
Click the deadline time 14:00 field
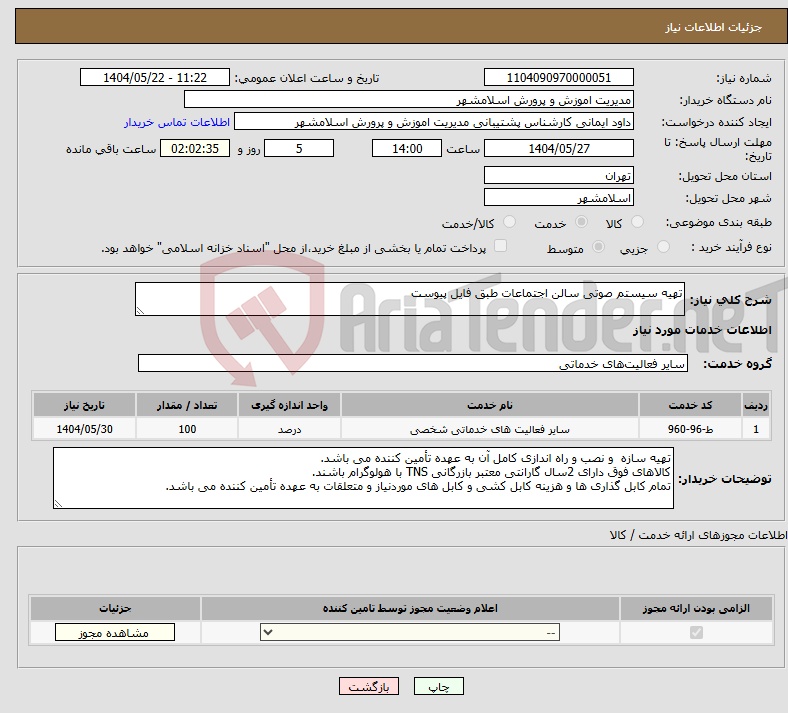tap(407, 148)
